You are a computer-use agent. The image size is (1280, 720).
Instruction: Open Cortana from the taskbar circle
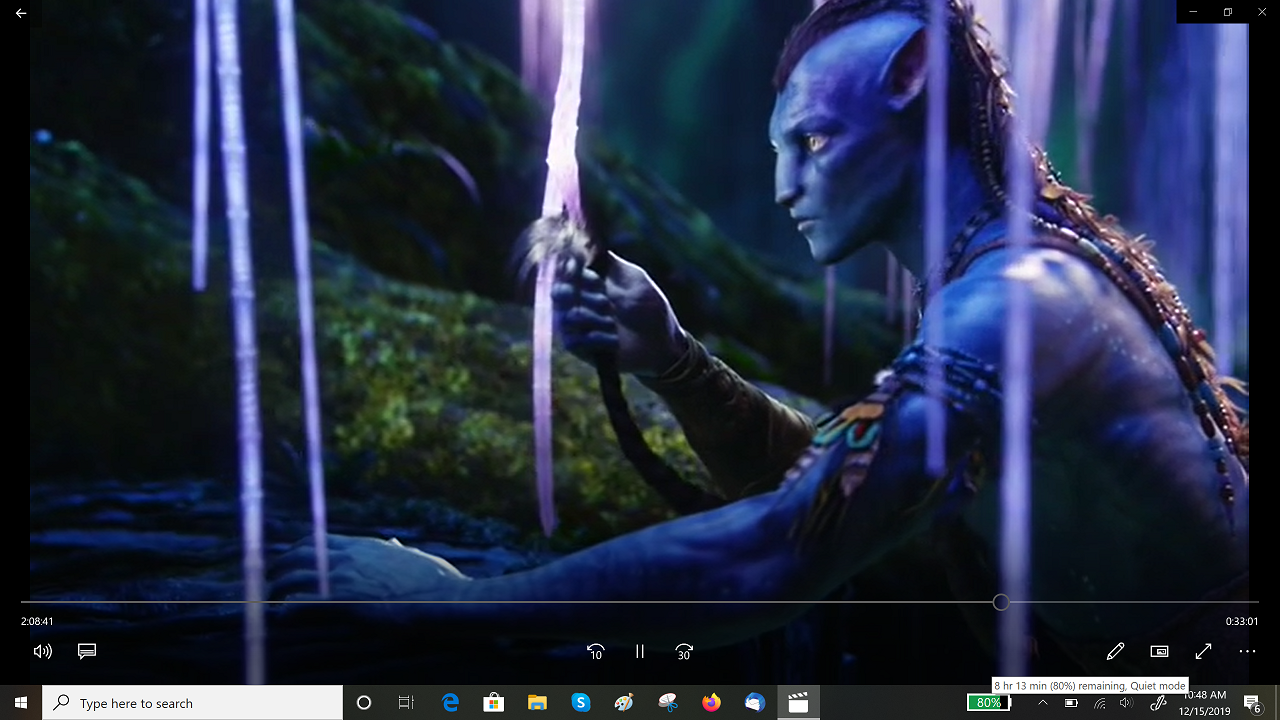point(364,703)
